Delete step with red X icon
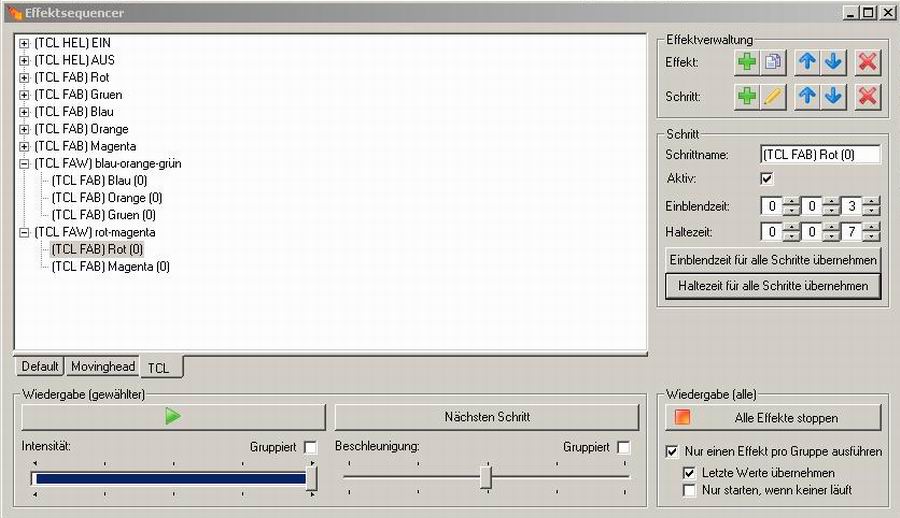 [868, 97]
